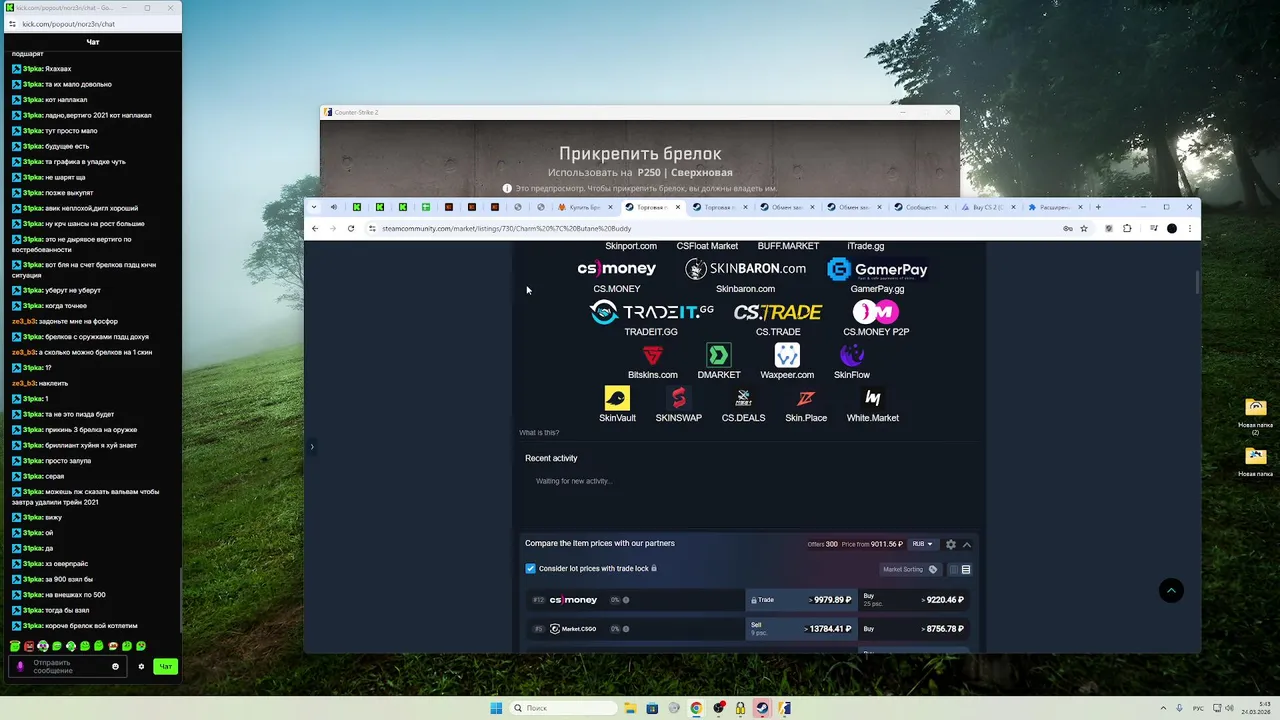Open the browser three-dot menu

pyautogui.click(x=1189, y=228)
